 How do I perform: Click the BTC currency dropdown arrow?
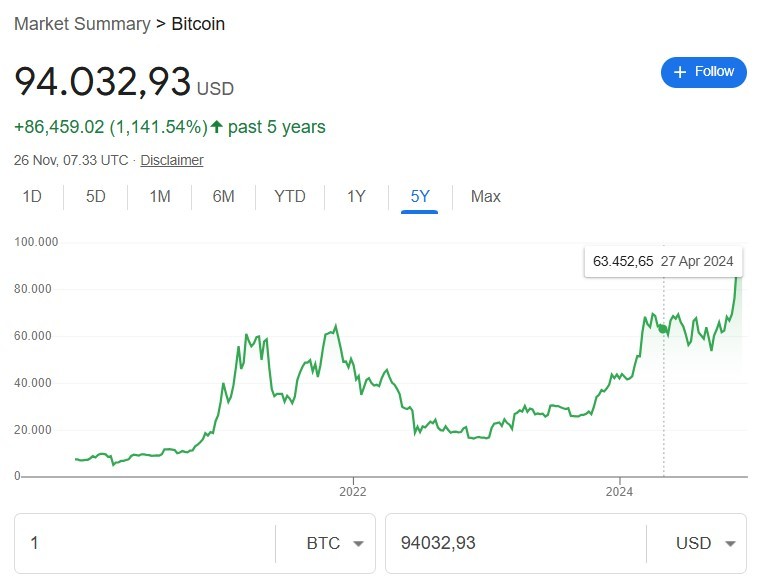(359, 544)
